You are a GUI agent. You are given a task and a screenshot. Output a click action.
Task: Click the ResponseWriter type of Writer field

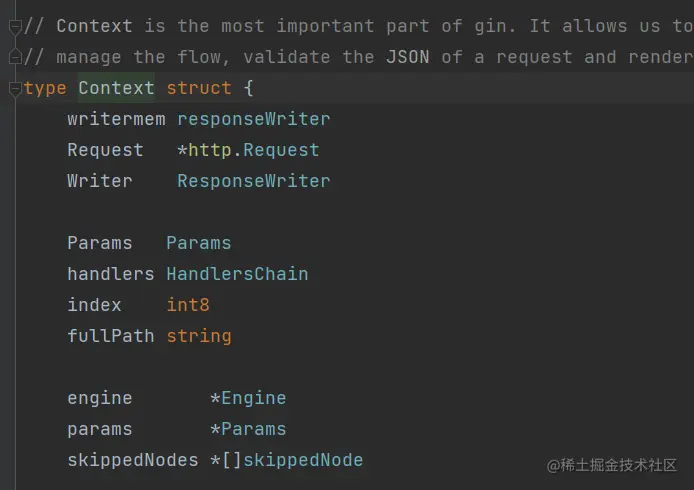click(253, 181)
